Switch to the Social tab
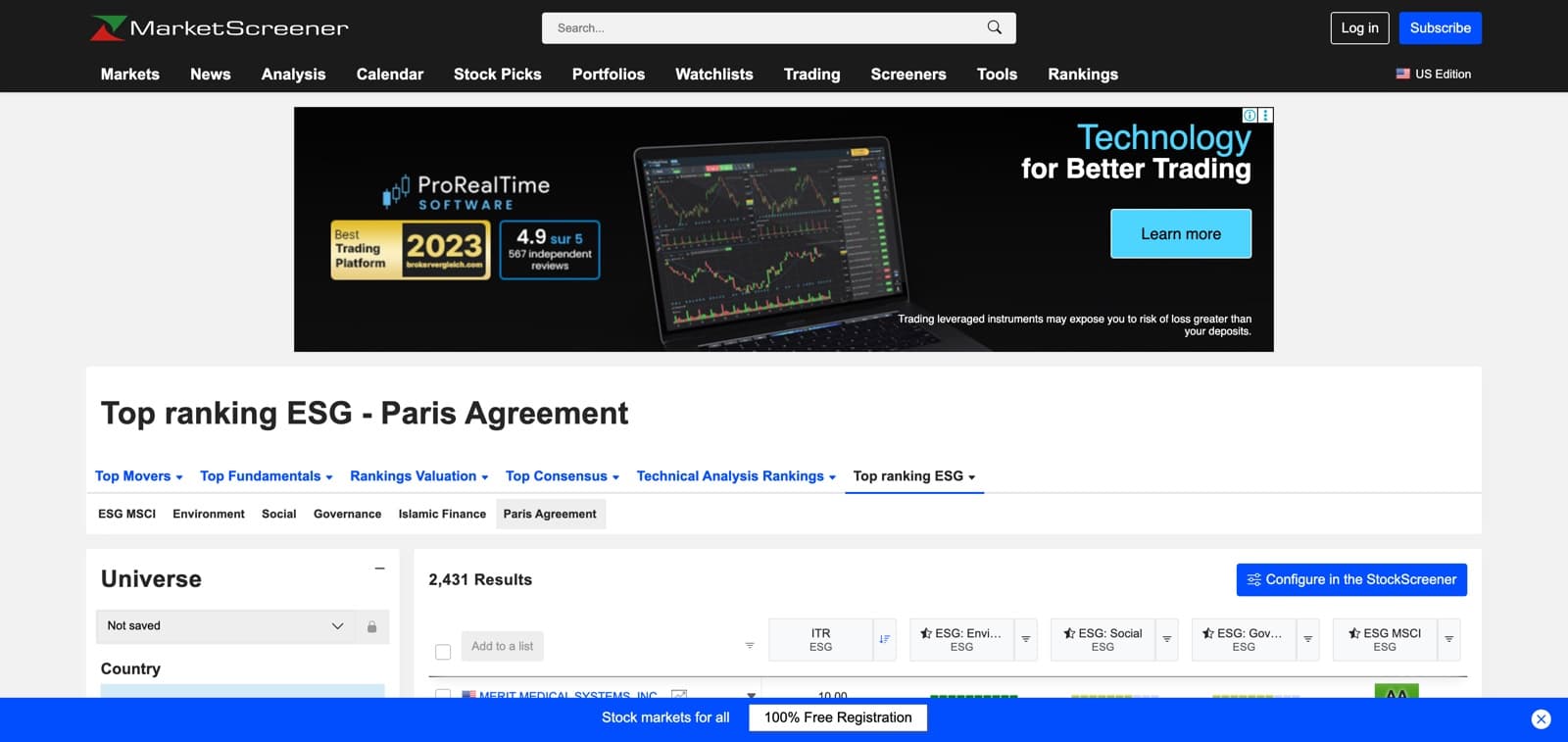This screenshot has height=742, width=1568. (x=279, y=514)
